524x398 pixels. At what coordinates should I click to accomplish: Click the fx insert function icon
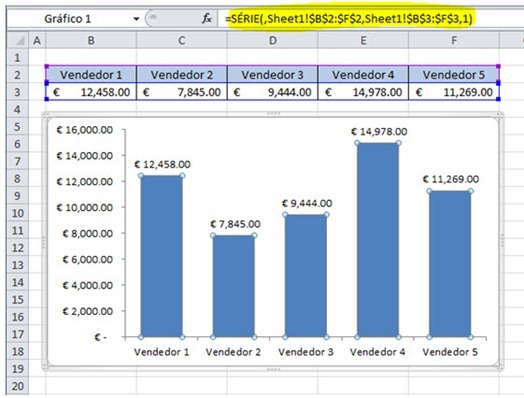pyautogui.click(x=207, y=18)
